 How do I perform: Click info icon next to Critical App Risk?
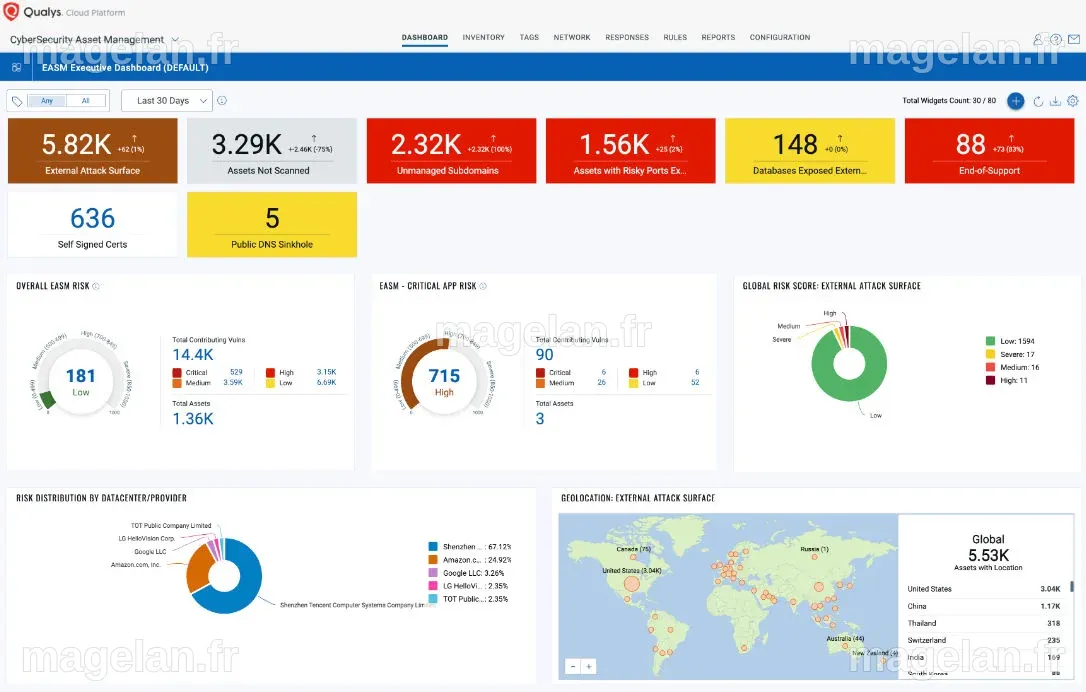[x=483, y=286]
